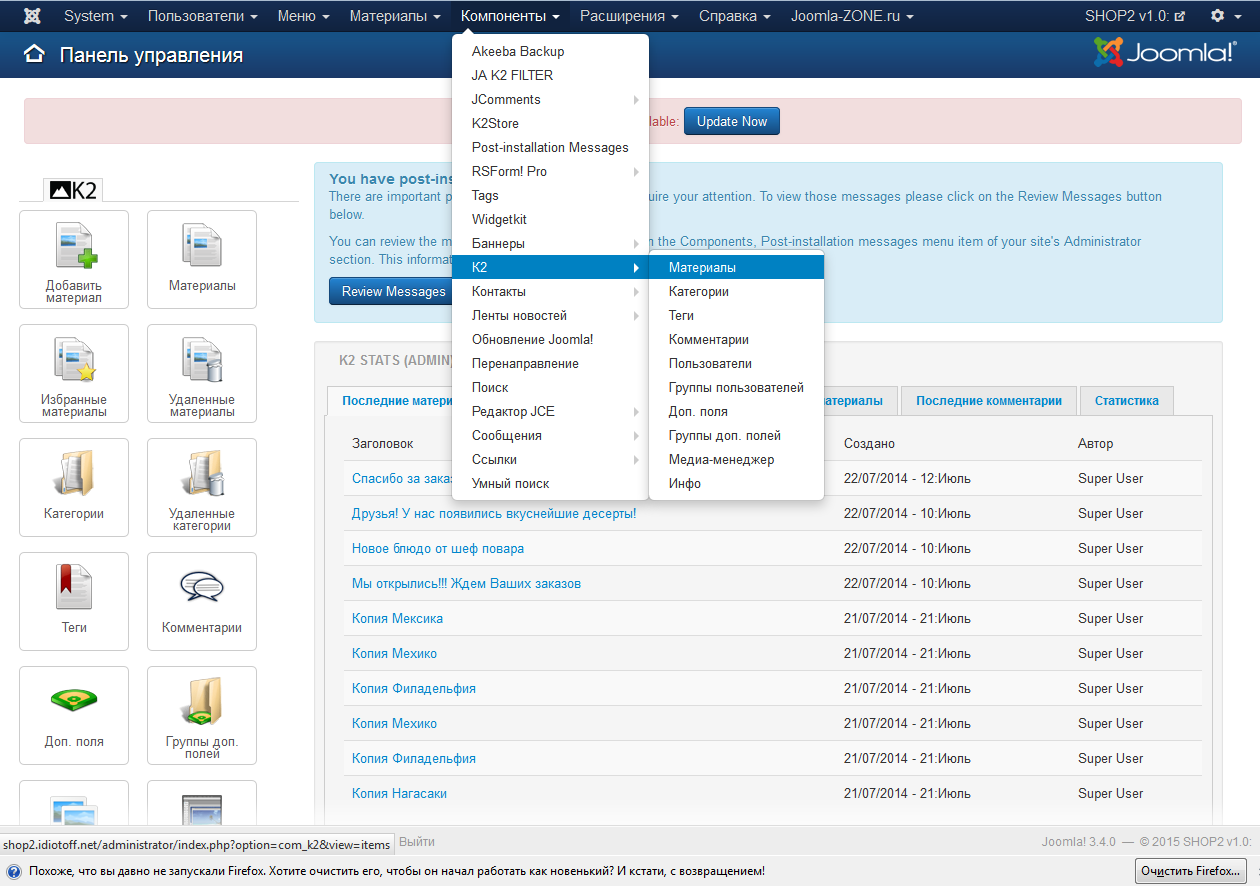Click the K2 logo tab

(73, 190)
